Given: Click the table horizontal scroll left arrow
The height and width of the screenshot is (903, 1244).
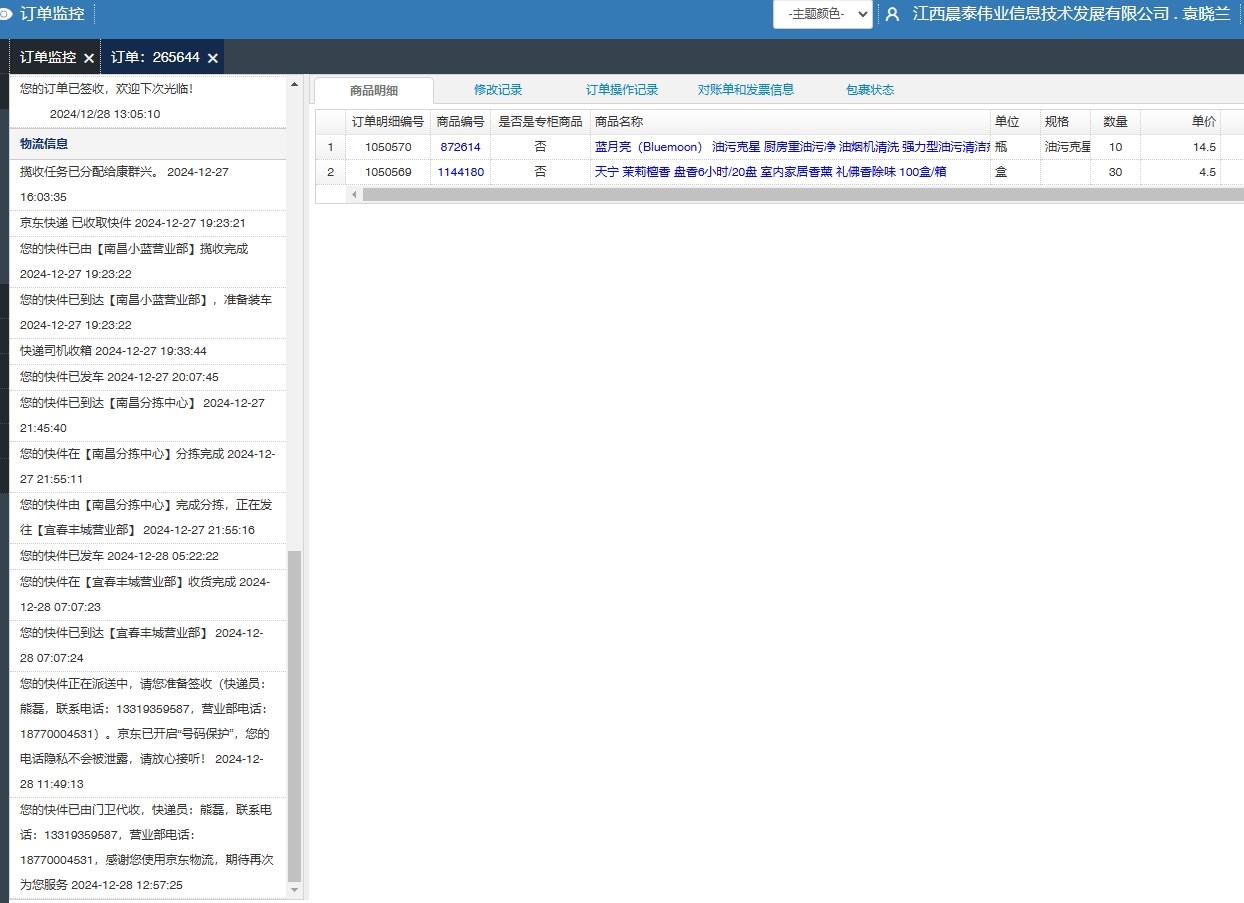Looking at the screenshot, I should (x=353, y=194).
